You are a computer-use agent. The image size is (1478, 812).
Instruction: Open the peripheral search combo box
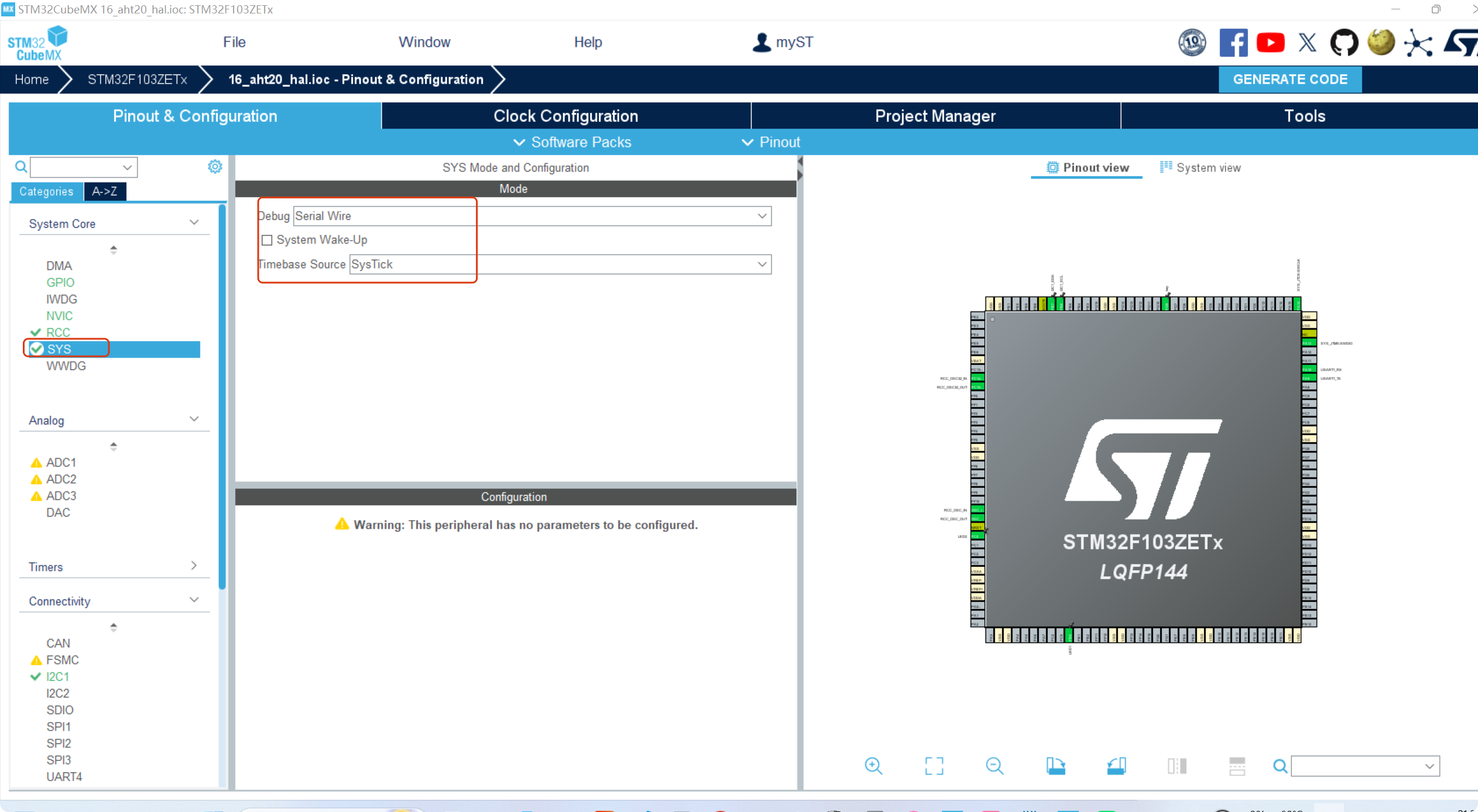click(x=84, y=167)
